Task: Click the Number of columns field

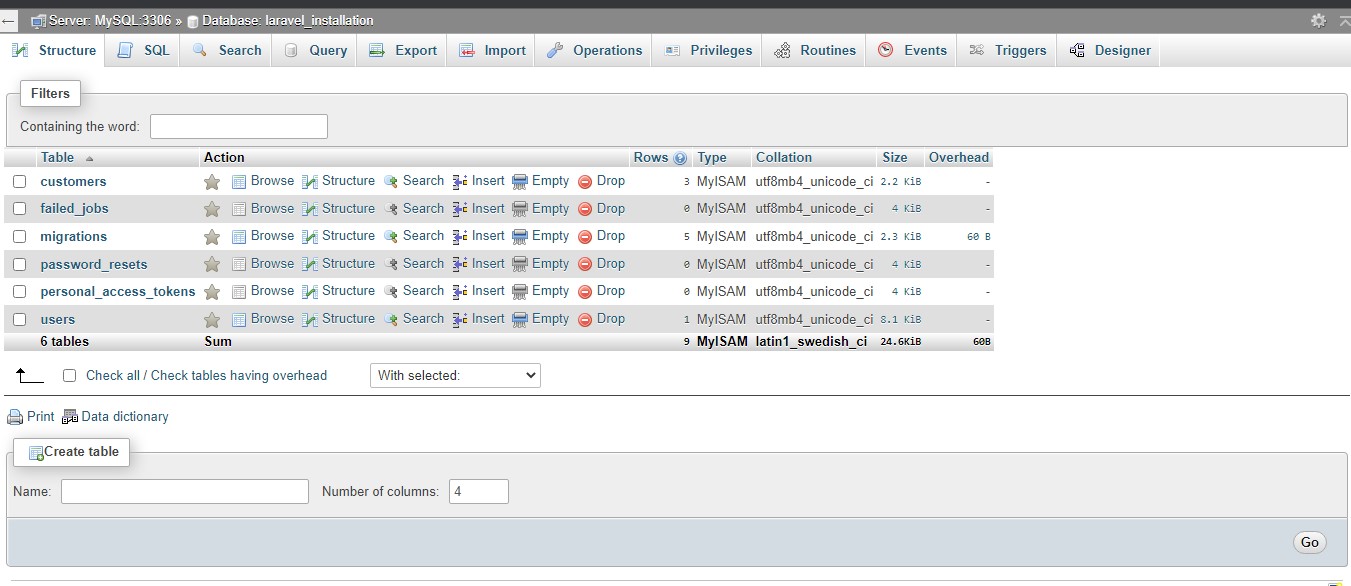Action: coord(479,492)
